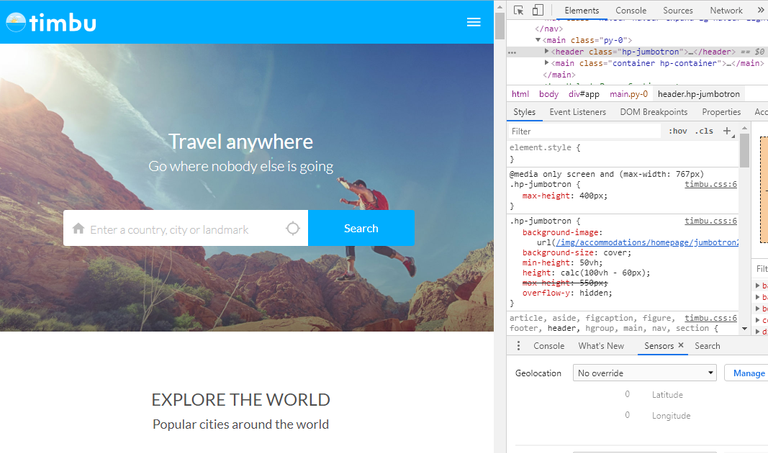Expand the main container hp-container node
Image resolution: width=768 pixels, height=453 pixels.
coord(547,63)
